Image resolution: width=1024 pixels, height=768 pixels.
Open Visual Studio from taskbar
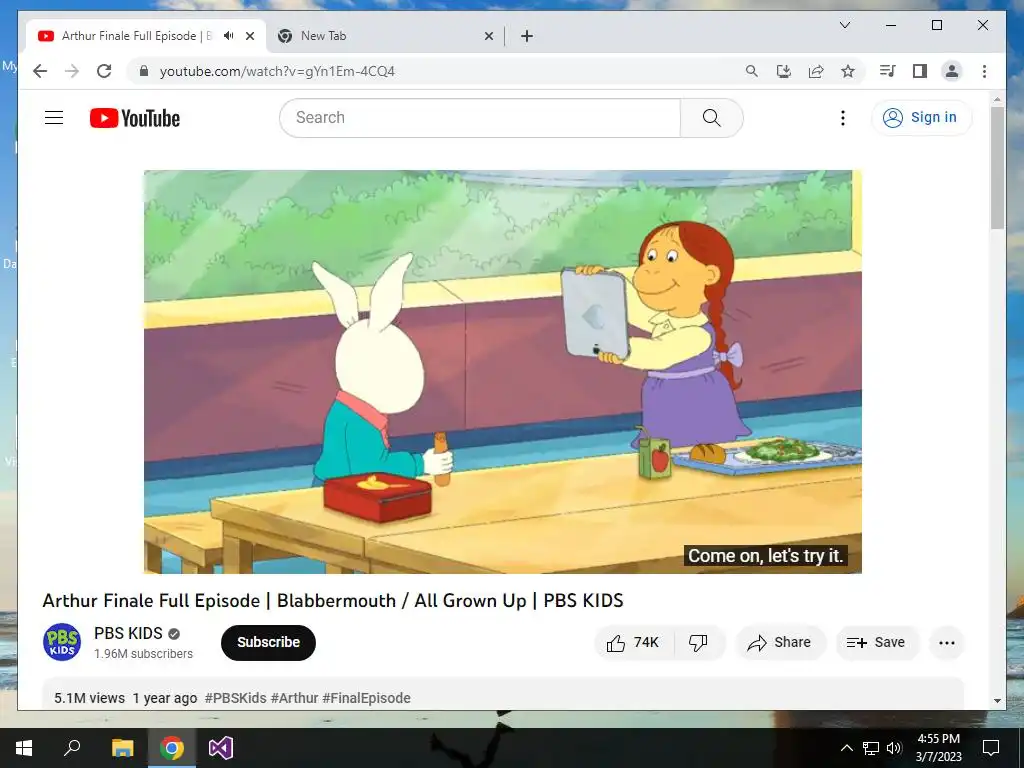pyautogui.click(x=221, y=748)
